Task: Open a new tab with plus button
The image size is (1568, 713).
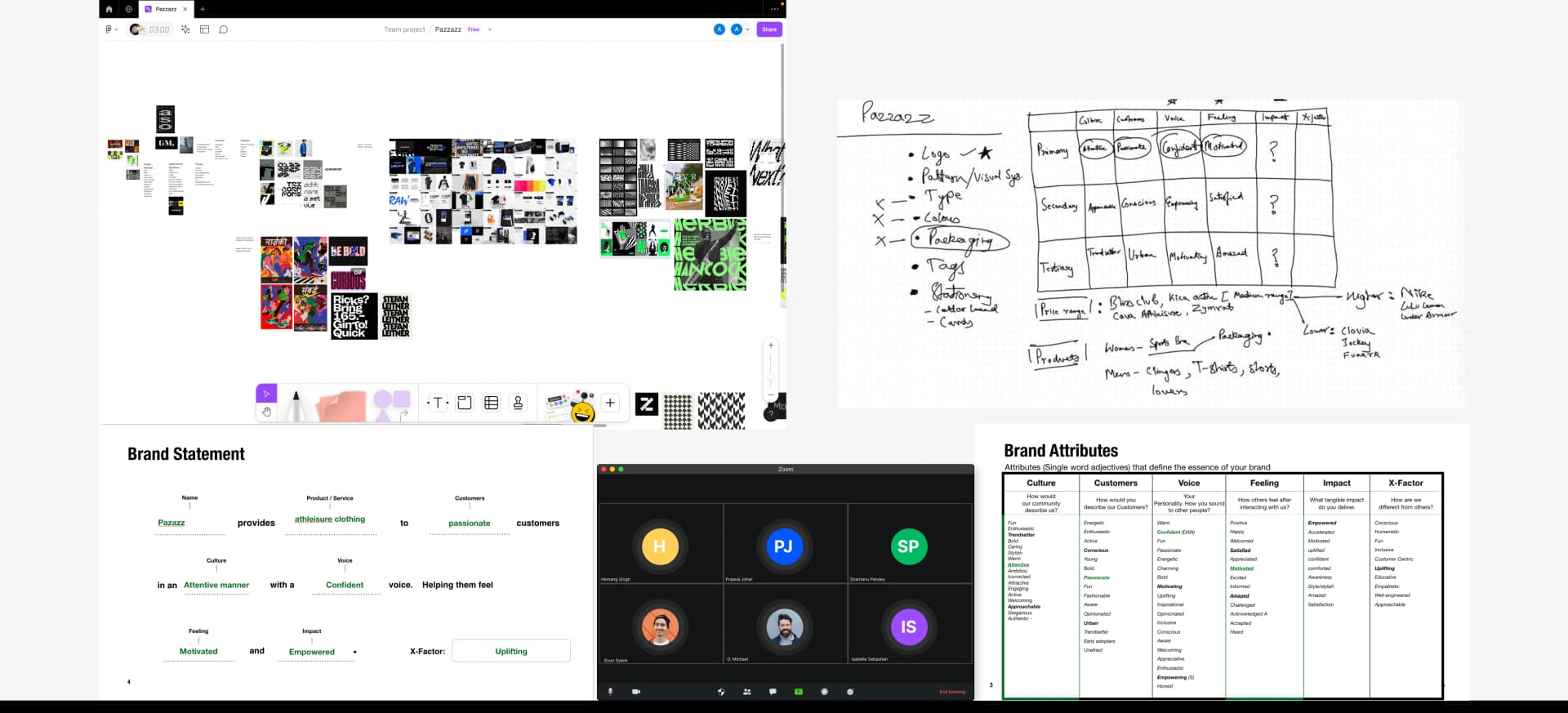Action: point(203,9)
